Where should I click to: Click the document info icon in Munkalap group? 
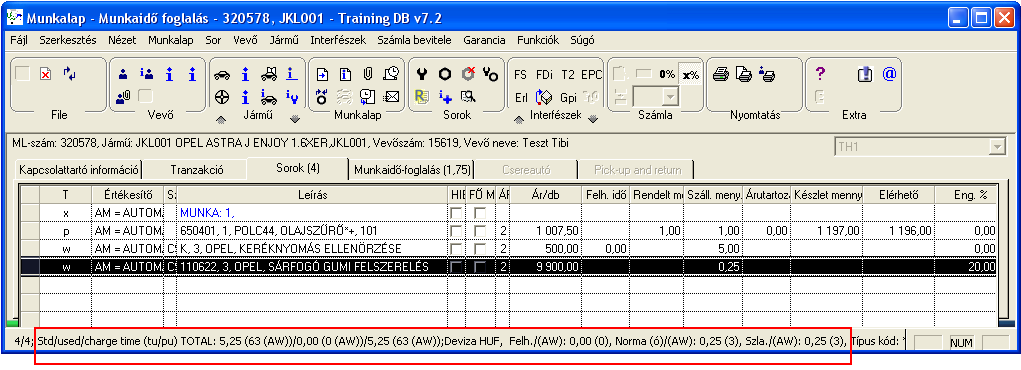(346, 75)
